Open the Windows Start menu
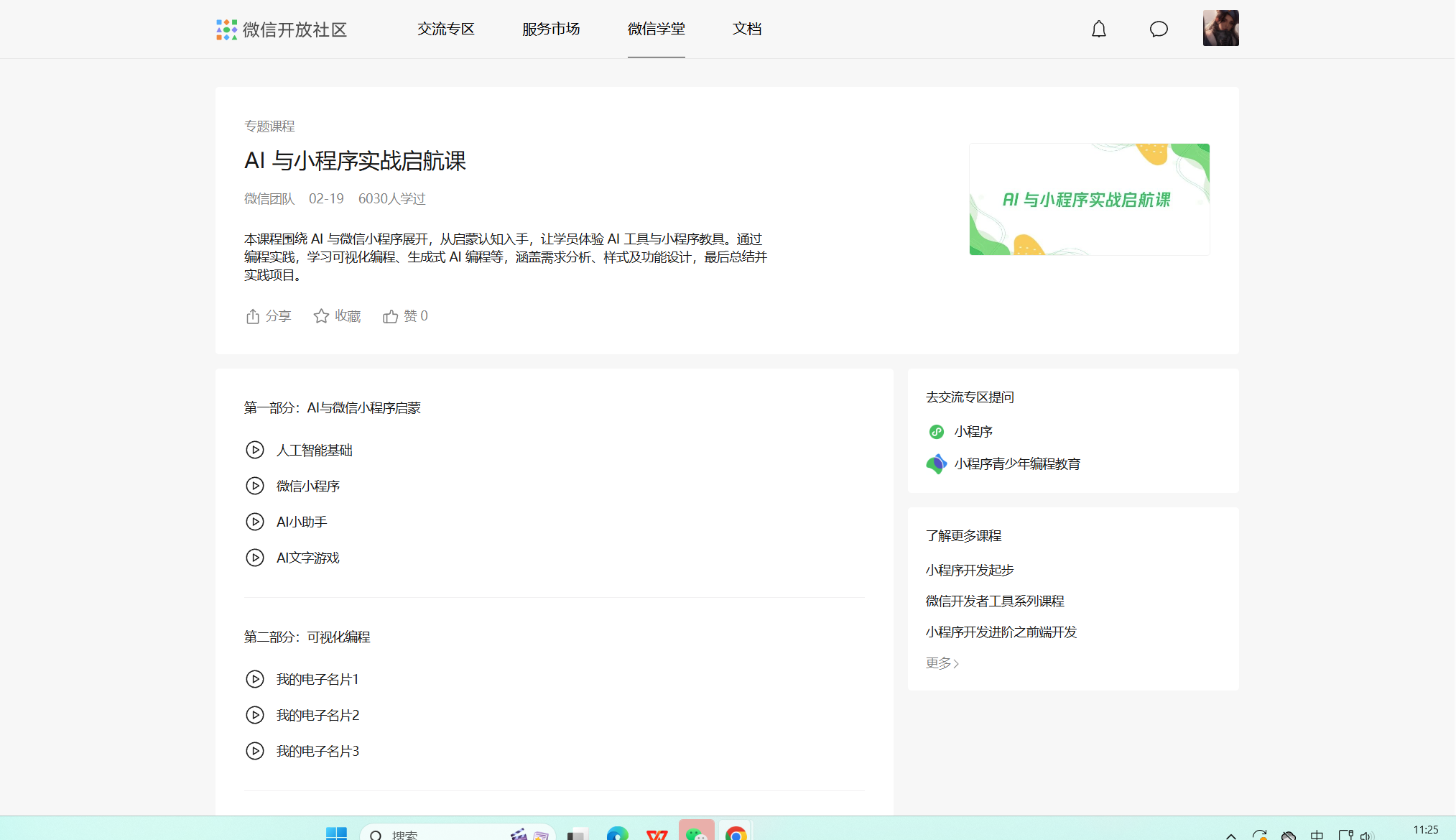 (x=336, y=834)
